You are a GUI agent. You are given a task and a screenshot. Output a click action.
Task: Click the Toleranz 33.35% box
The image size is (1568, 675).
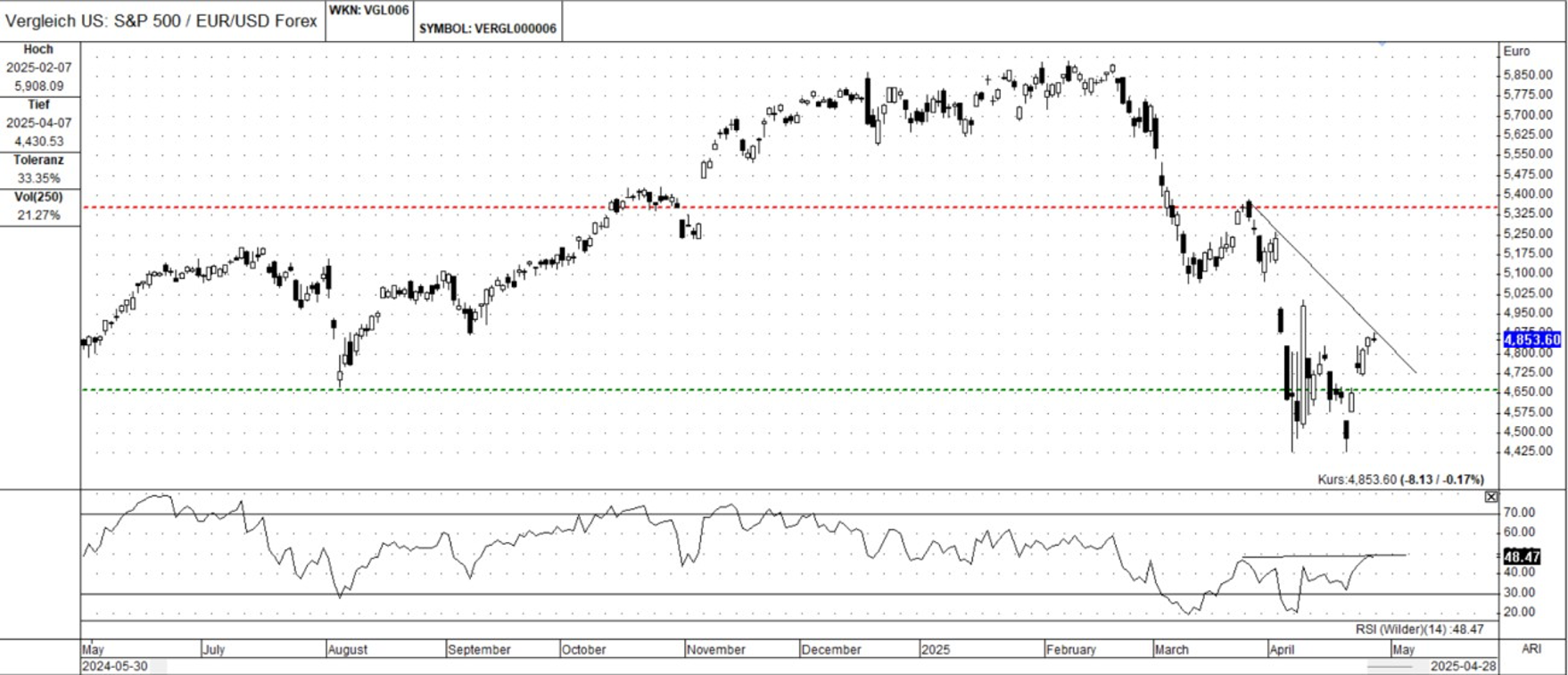coord(39,169)
